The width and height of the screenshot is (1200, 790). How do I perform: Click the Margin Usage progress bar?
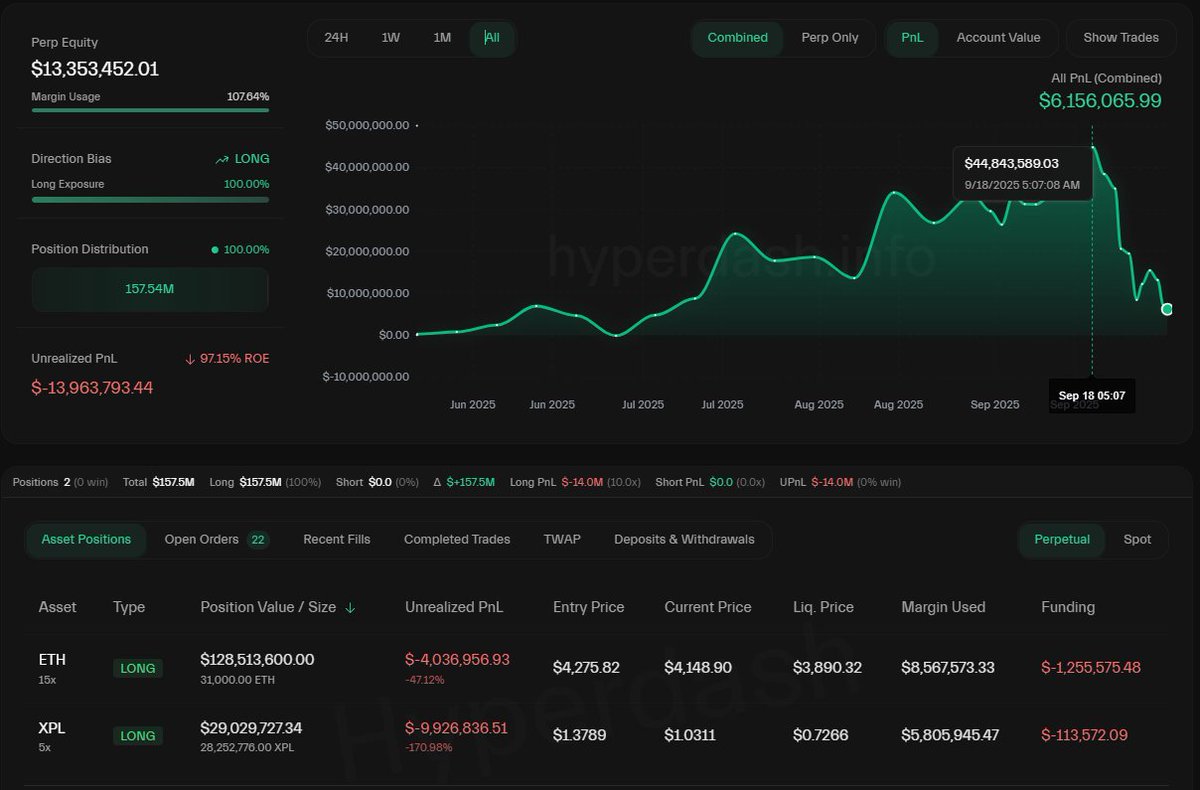(149, 110)
